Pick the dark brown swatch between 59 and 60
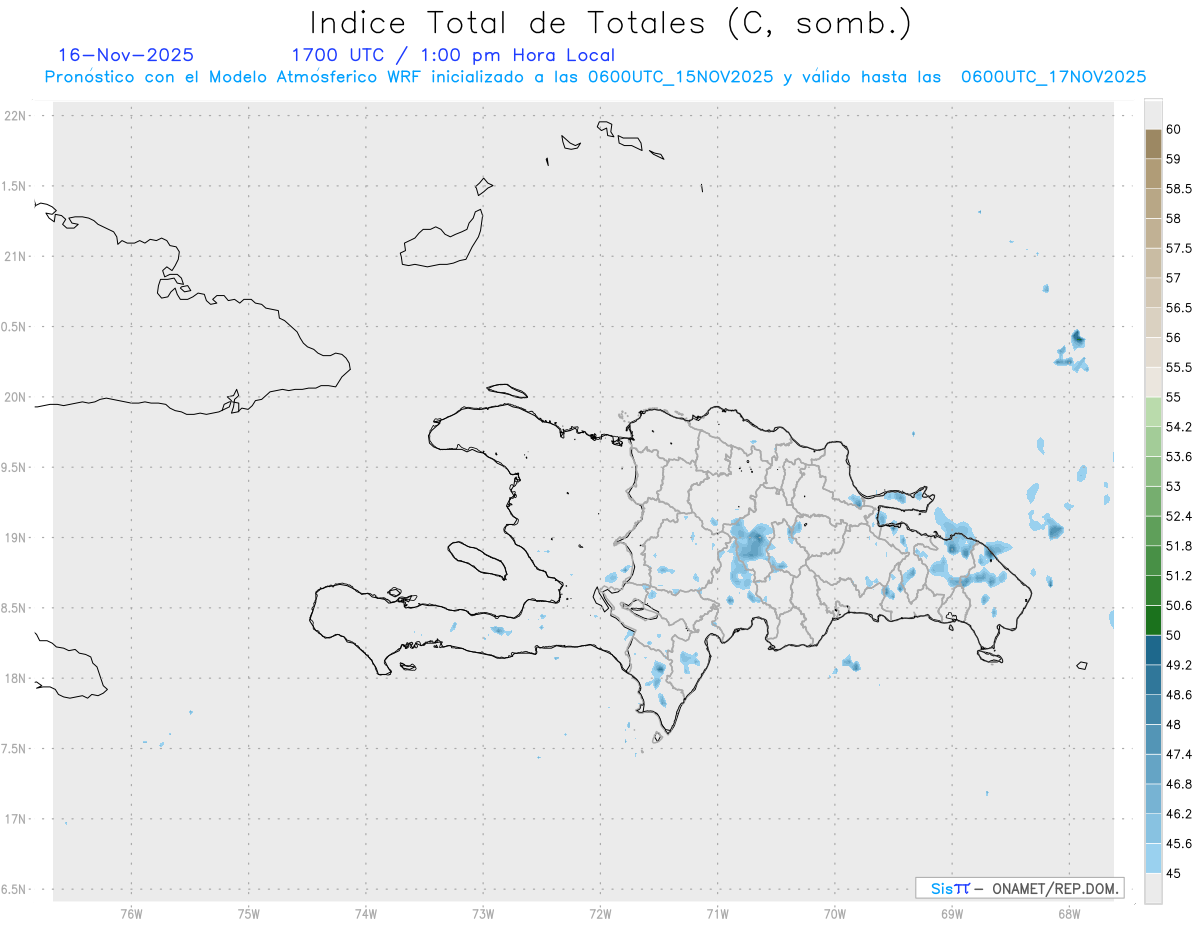 [1153, 144]
